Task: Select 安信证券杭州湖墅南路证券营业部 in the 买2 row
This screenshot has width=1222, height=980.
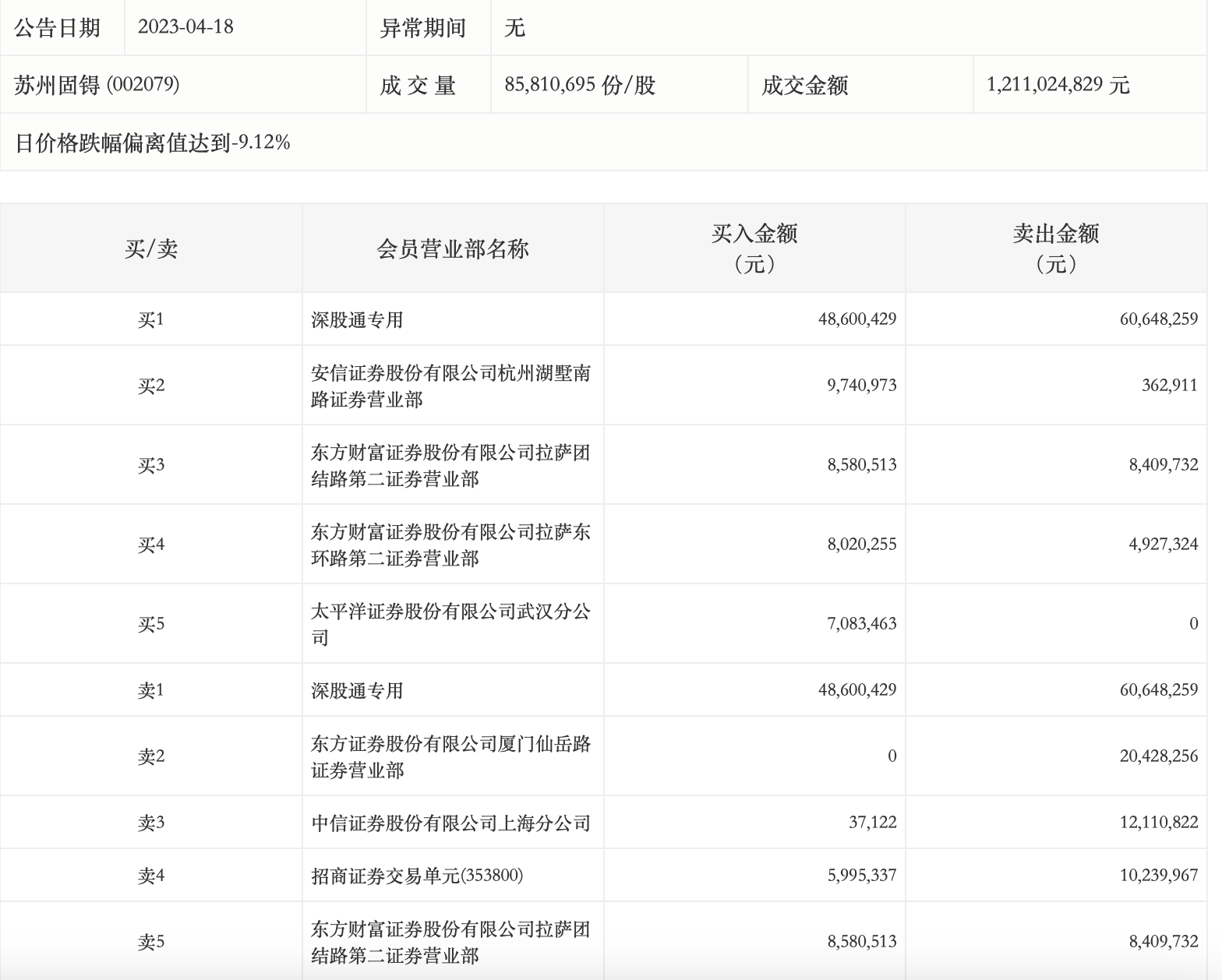Action: 450,386
